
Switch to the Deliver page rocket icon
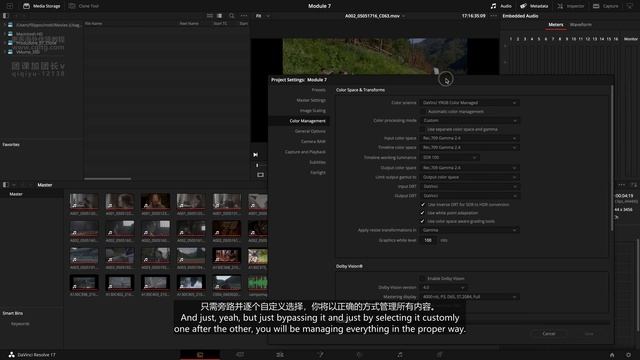[440, 355]
